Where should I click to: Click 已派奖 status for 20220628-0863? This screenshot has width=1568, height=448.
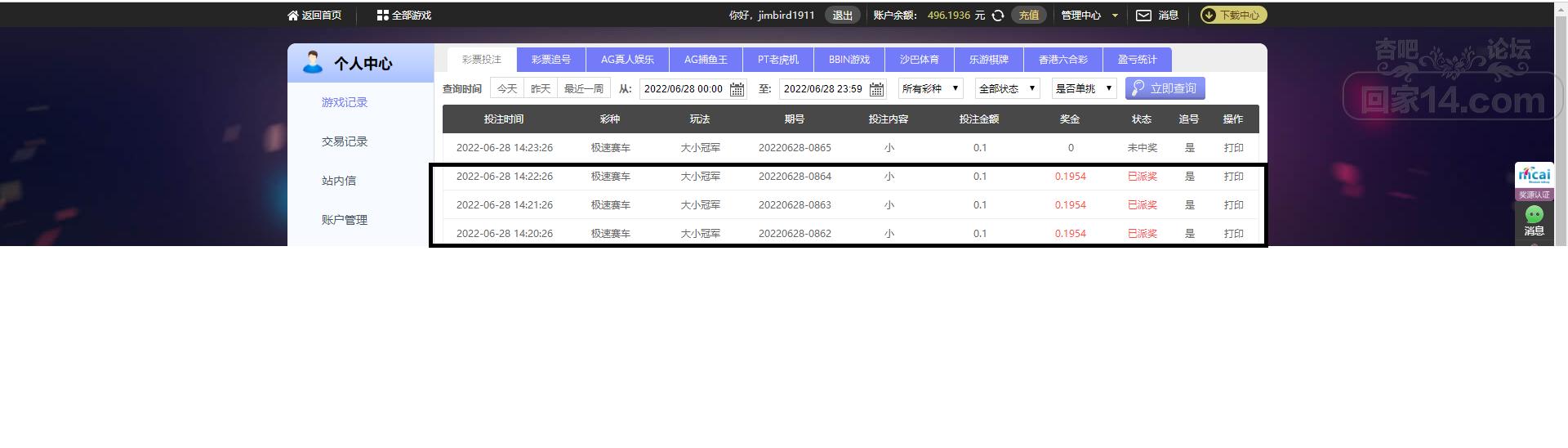click(1143, 205)
